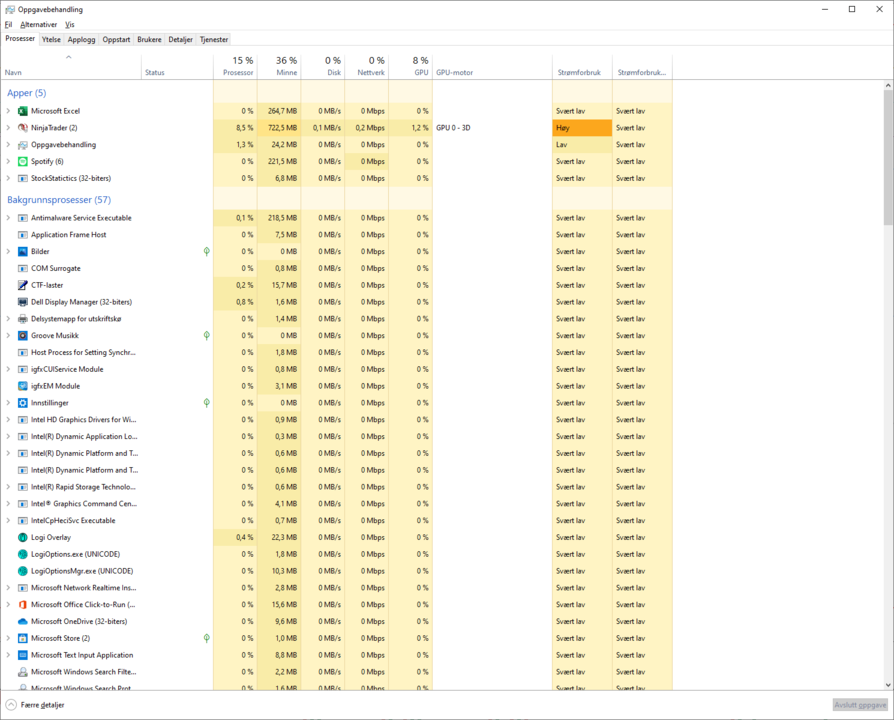
Task: Switch to the Ytelse tab
Action: click(x=51, y=40)
